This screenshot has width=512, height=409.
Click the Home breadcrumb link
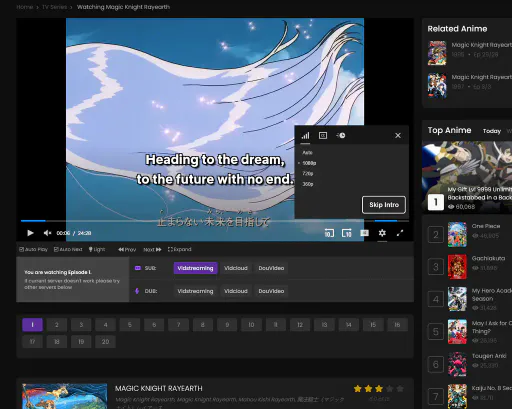click(x=25, y=7)
